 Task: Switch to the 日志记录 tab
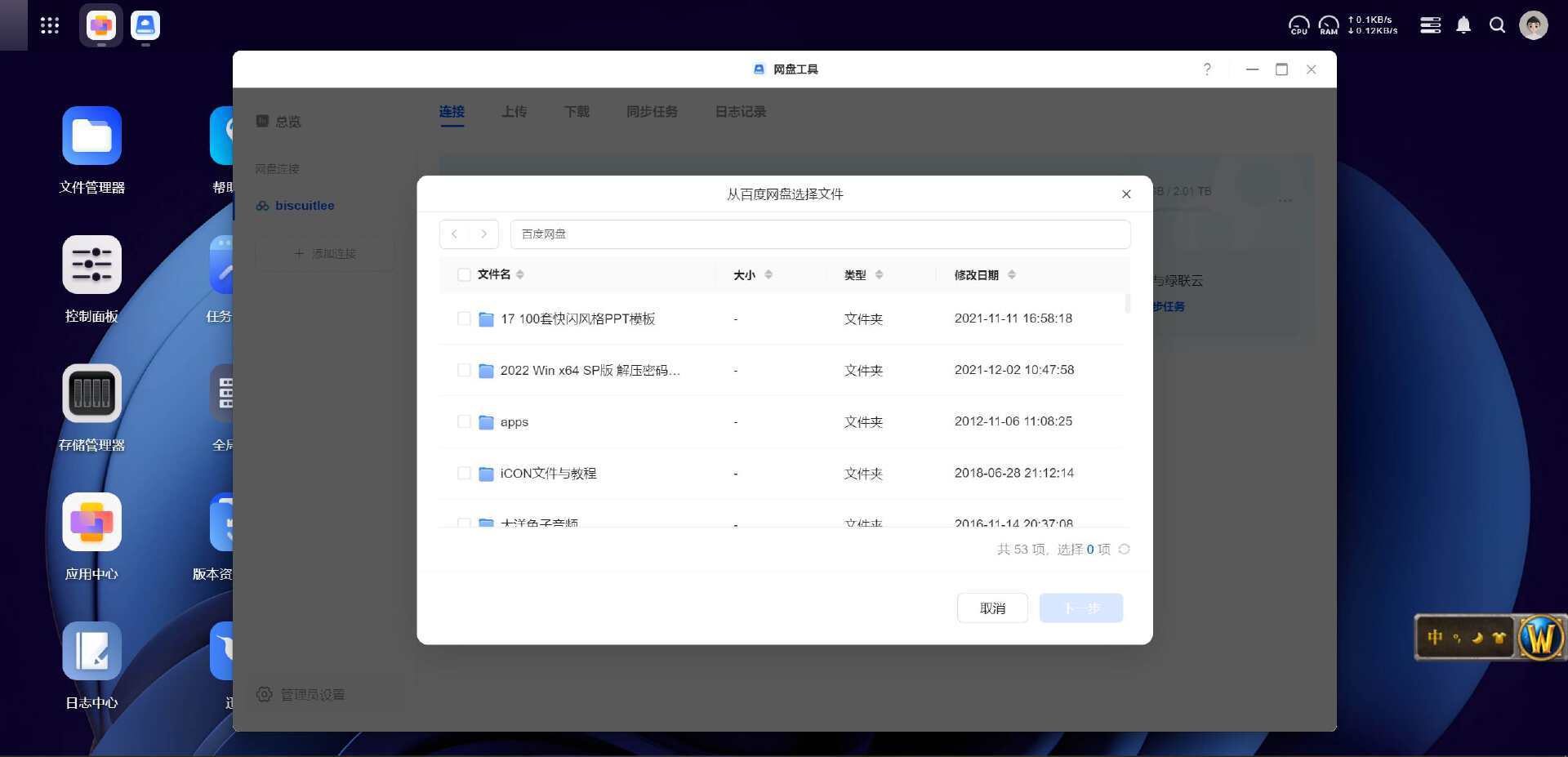(x=741, y=112)
